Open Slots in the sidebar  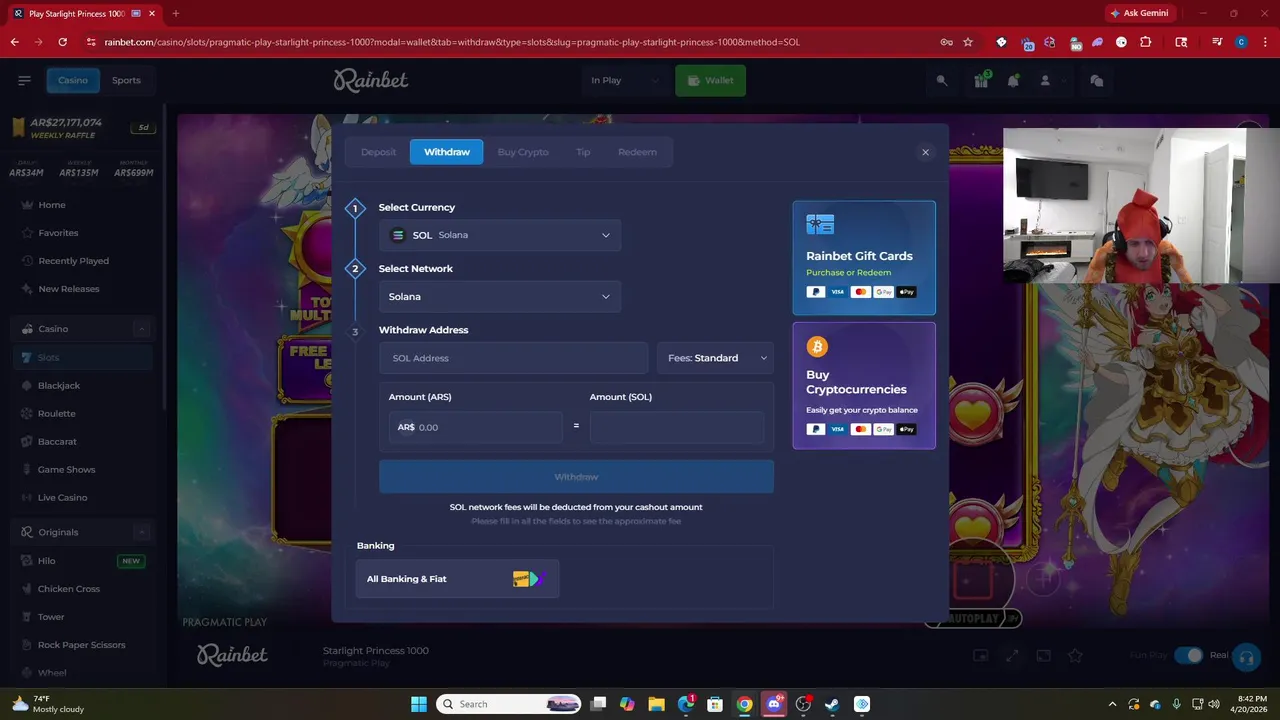(83, 357)
